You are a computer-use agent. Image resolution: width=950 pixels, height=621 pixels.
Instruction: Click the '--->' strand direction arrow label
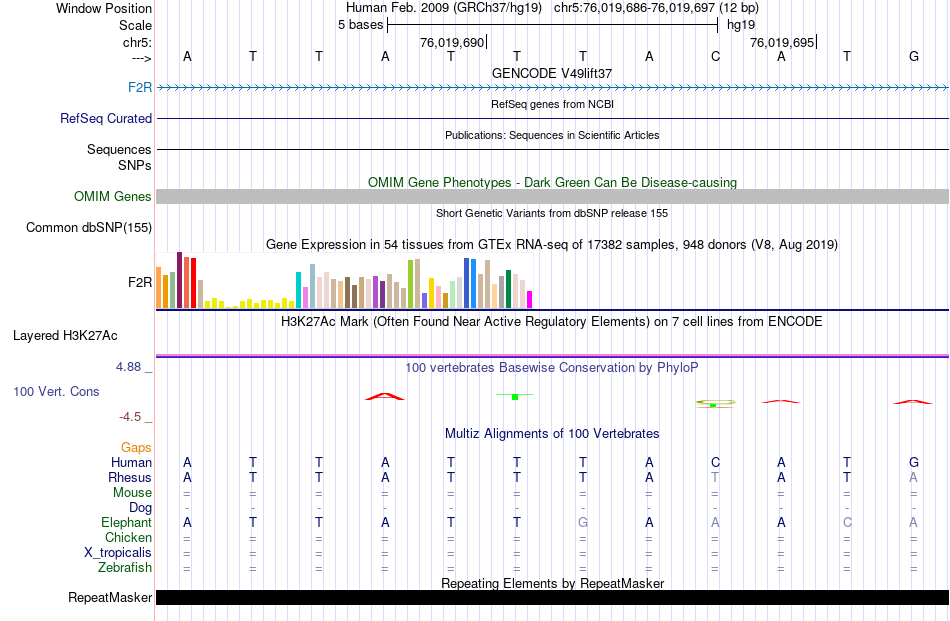[x=141, y=58]
